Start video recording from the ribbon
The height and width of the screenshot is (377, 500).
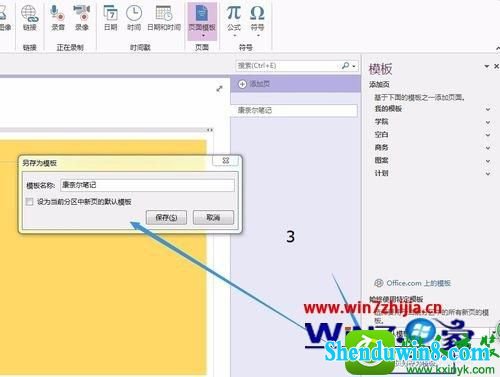[x=81, y=18]
